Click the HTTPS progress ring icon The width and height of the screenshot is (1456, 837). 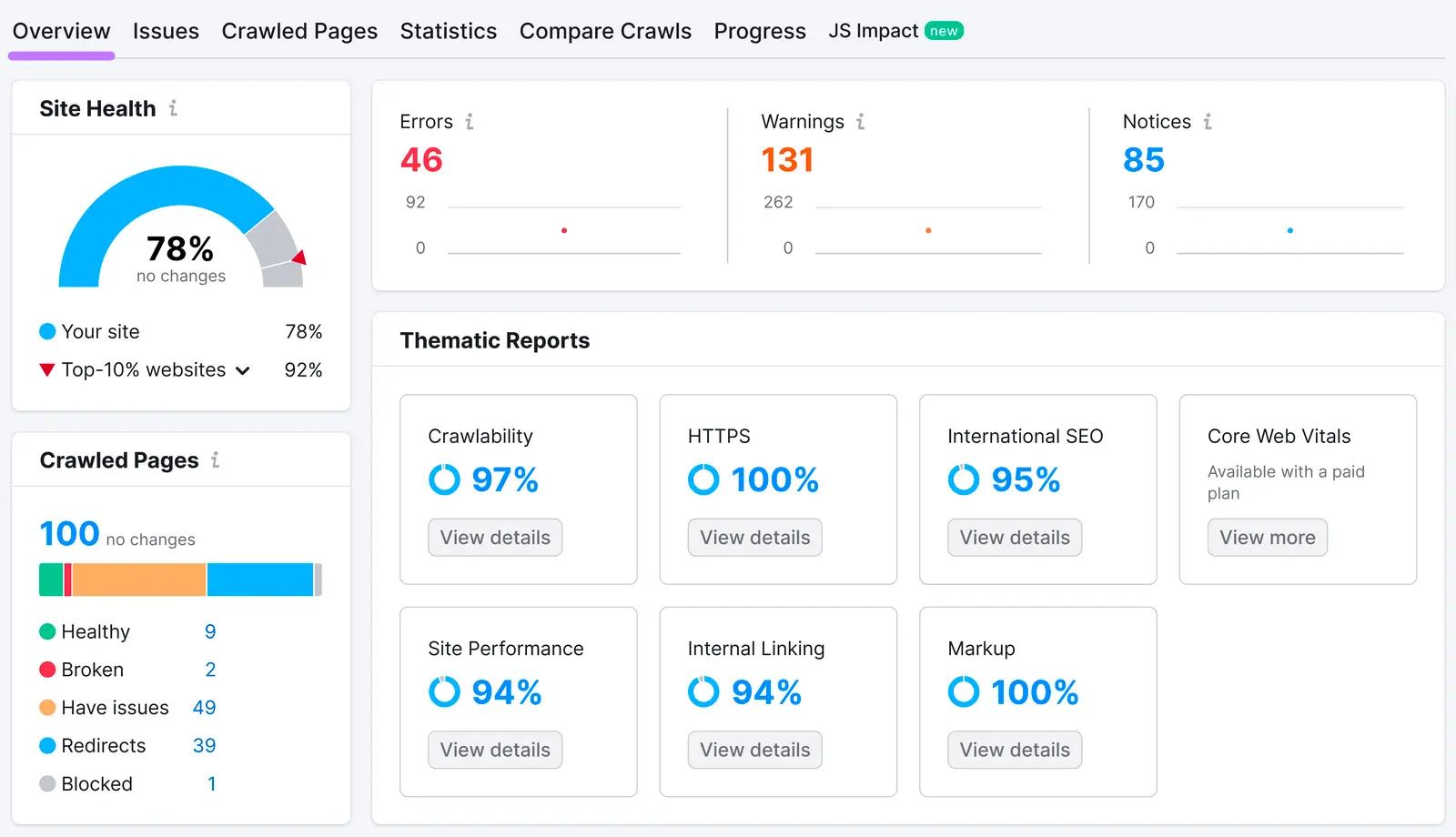703,479
